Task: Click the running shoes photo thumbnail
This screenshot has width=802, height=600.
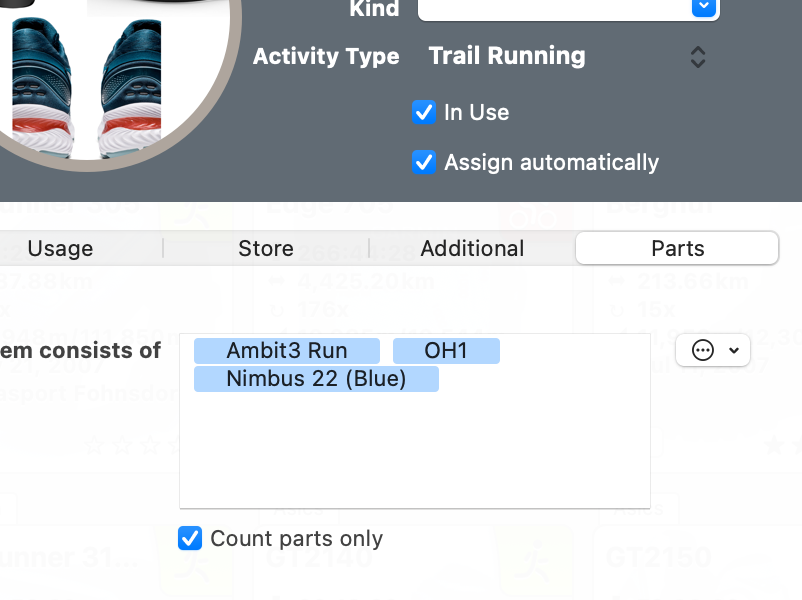Action: tap(87, 84)
